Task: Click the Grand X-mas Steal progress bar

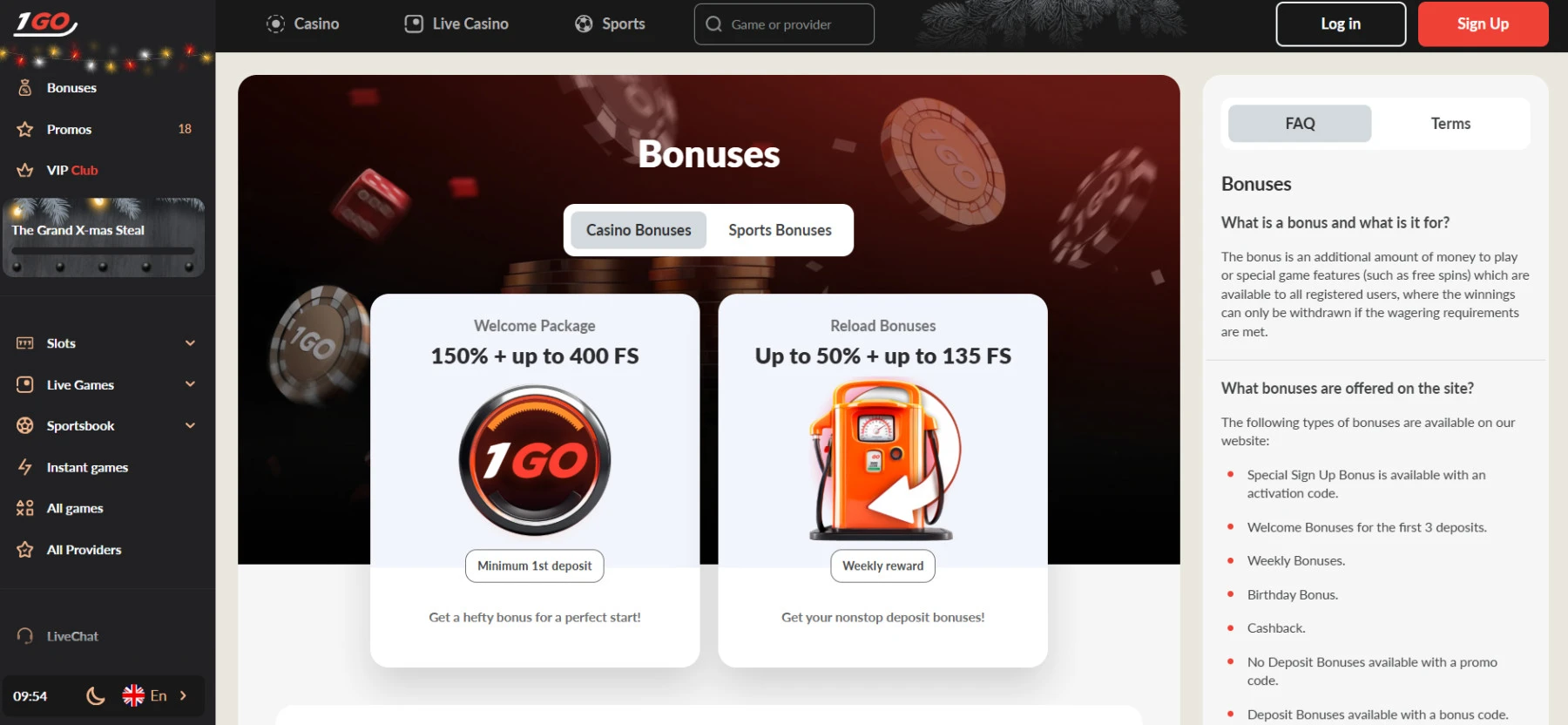Action: point(103,251)
